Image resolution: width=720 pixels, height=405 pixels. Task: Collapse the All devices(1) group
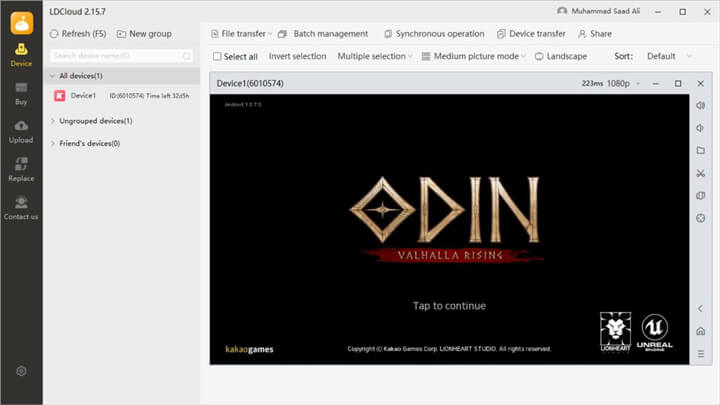click(x=52, y=76)
